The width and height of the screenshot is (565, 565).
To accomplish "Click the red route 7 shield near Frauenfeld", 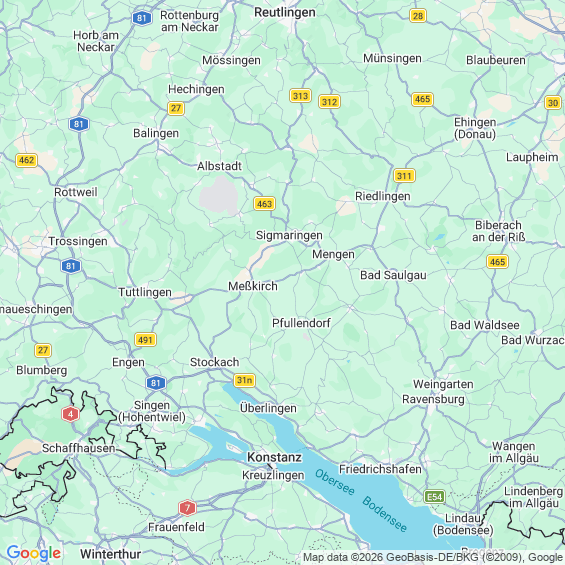I will [x=187, y=508].
